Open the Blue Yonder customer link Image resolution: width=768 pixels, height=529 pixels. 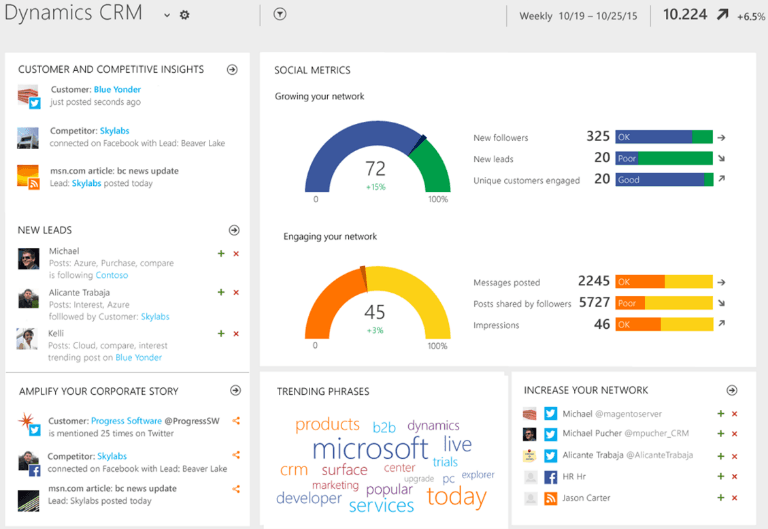tap(117, 90)
